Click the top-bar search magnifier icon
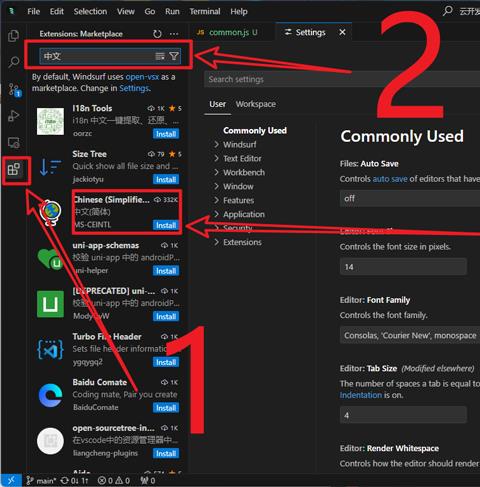The image size is (480, 487). point(447,11)
